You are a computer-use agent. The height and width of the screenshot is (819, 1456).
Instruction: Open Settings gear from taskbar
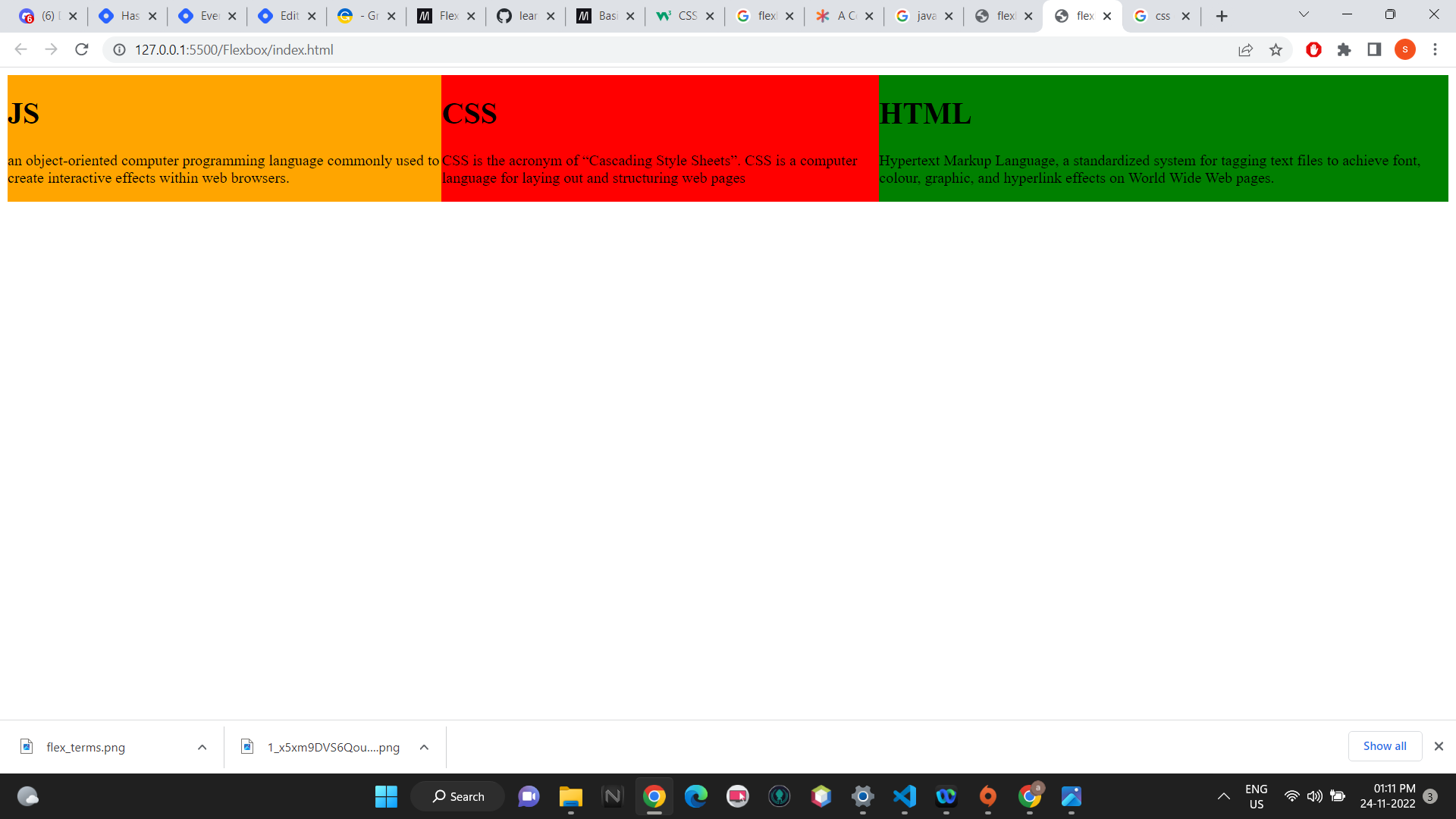pos(863,796)
